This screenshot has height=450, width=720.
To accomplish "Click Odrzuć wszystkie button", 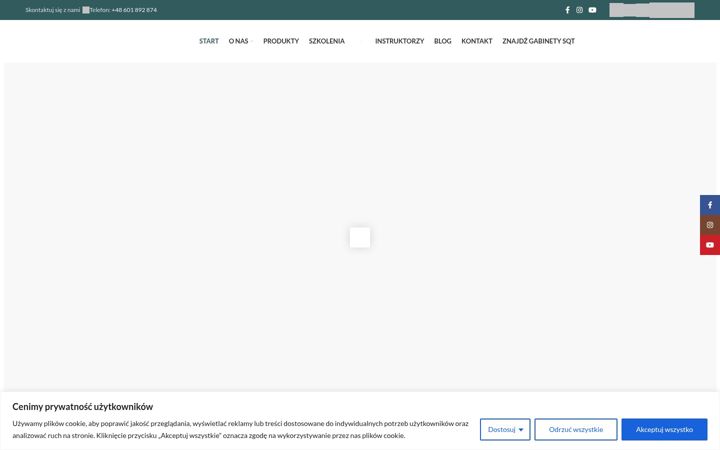I will click(576, 429).
